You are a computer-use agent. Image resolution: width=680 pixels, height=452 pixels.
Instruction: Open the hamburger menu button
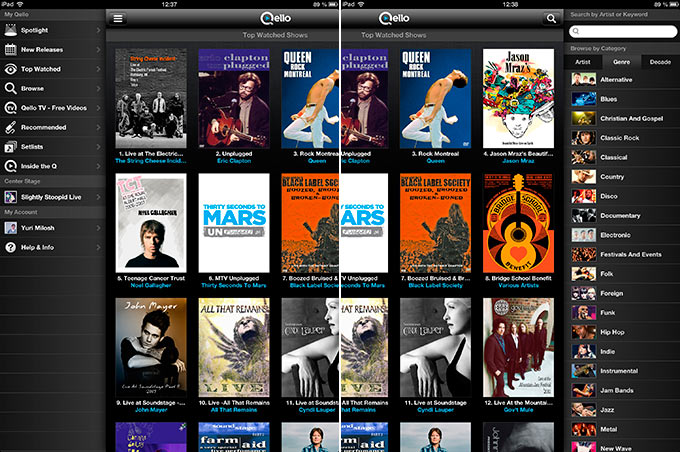click(118, 18)
